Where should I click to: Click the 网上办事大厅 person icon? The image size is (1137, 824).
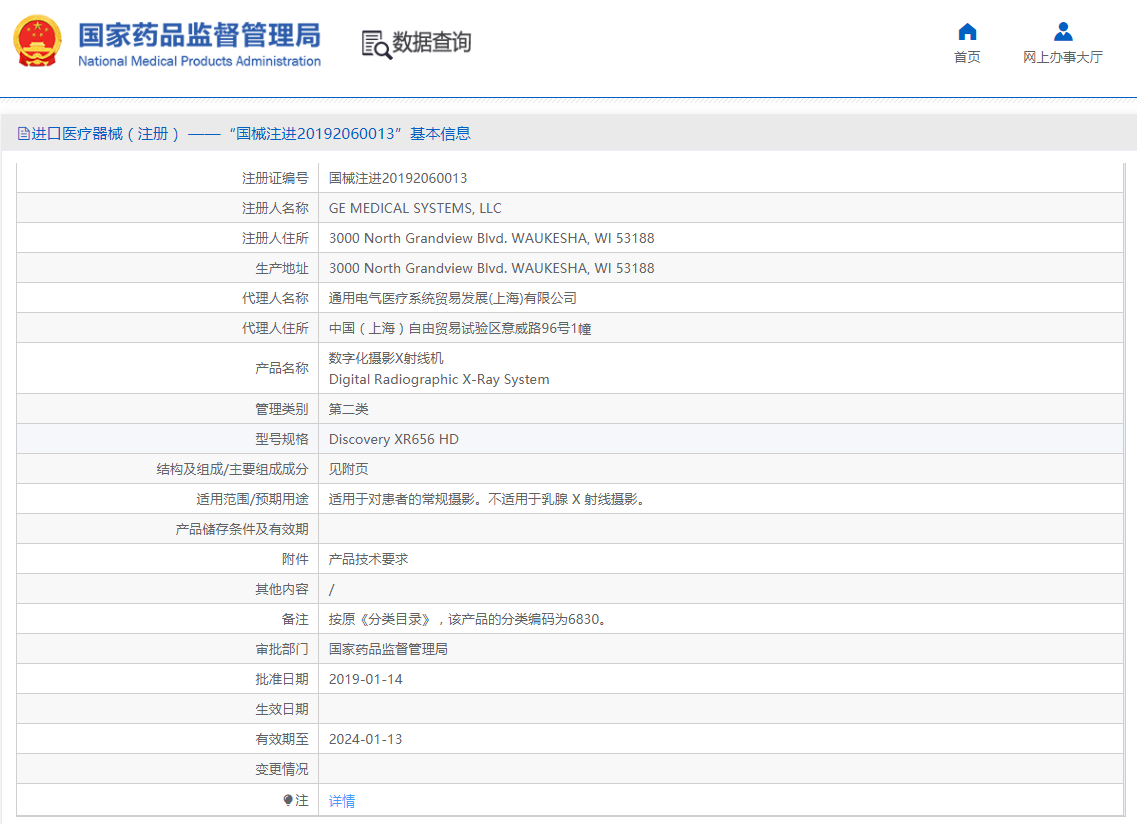1063,32
